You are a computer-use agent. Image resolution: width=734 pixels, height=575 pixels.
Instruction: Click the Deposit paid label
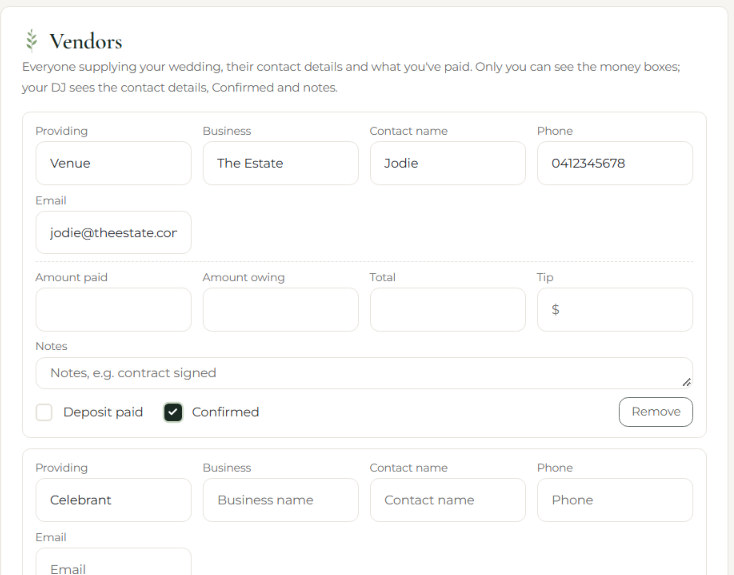coord(103,412)
